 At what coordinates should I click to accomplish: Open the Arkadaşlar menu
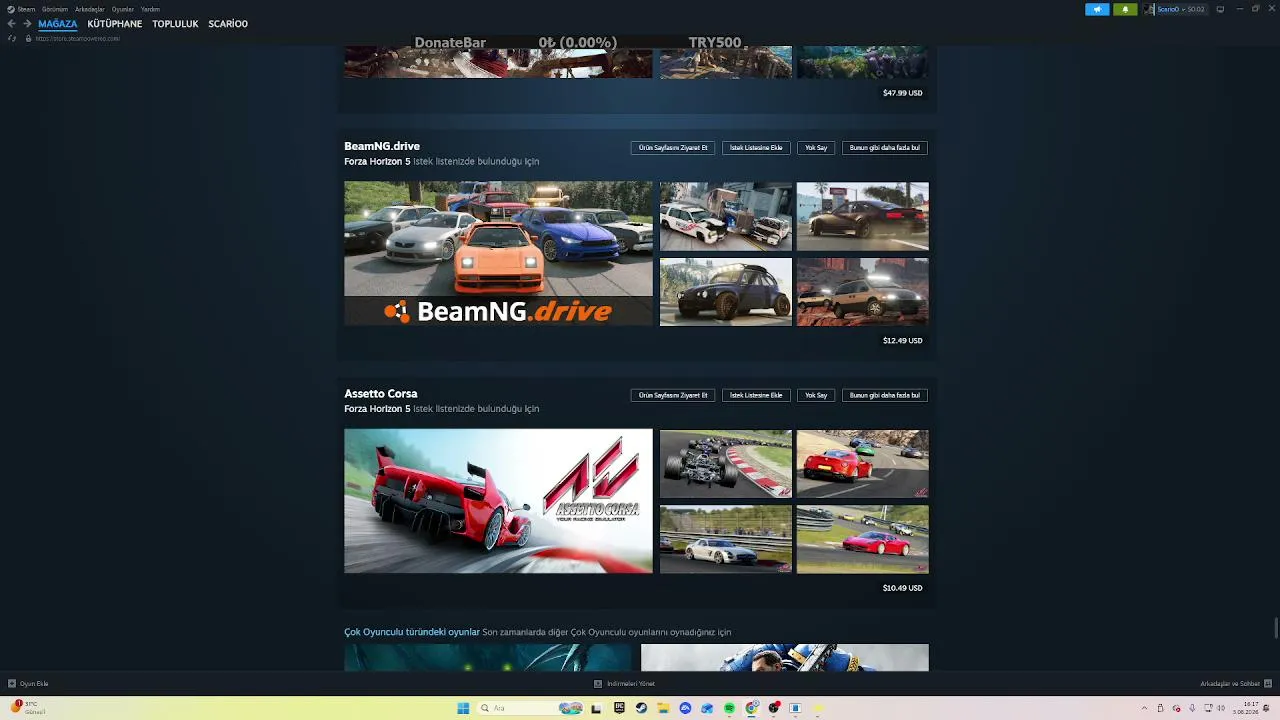[x=90, y=9]
